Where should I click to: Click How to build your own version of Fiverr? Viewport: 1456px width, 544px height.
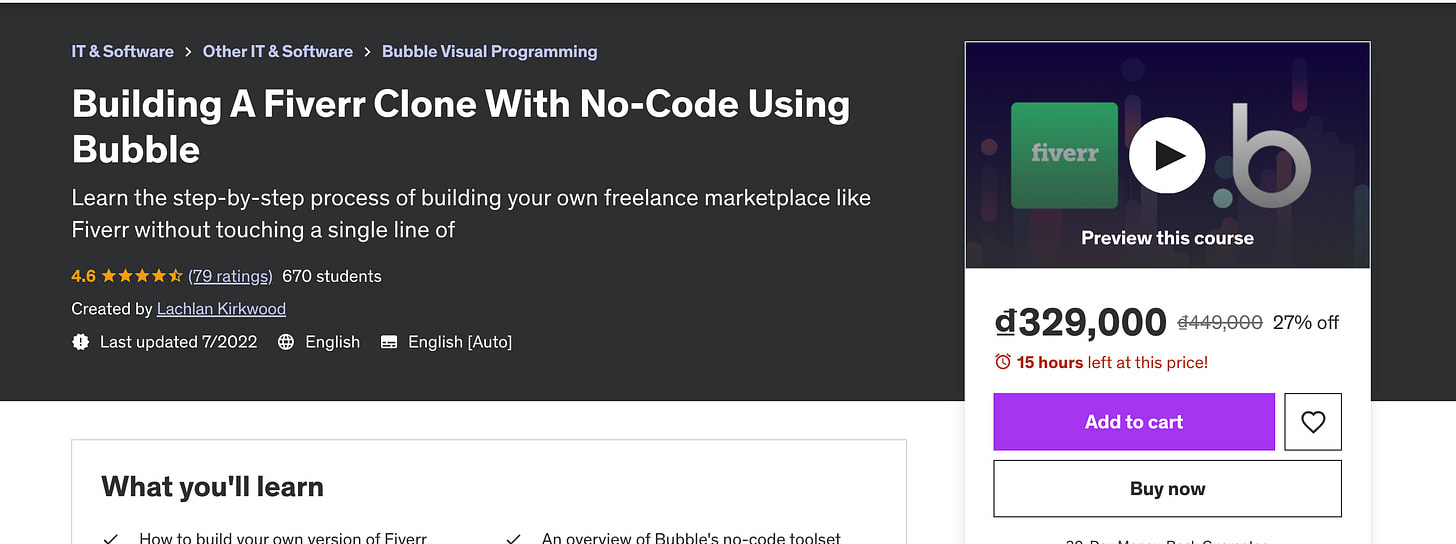283,538
